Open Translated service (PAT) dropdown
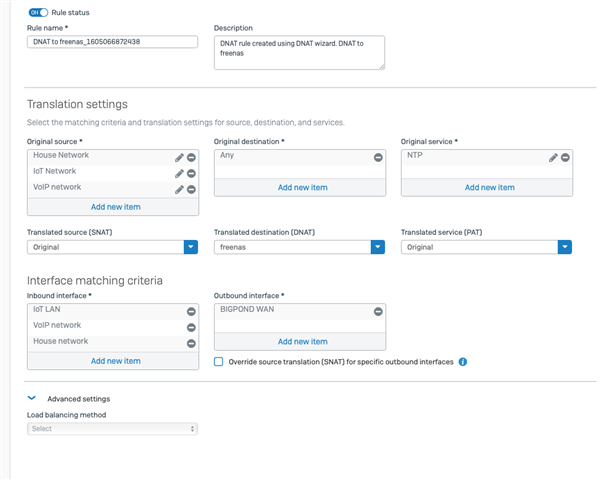Viewport: 602px width, 480px height. pyautogui.click(x=486, y=247)
